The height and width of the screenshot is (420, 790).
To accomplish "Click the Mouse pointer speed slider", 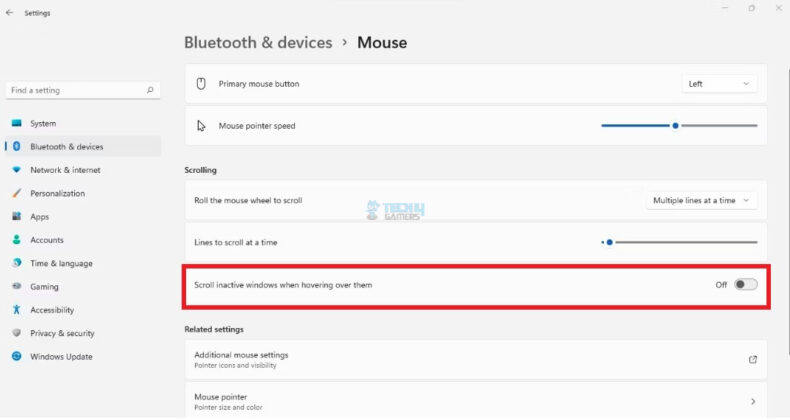I will click(x=678, y=126).
